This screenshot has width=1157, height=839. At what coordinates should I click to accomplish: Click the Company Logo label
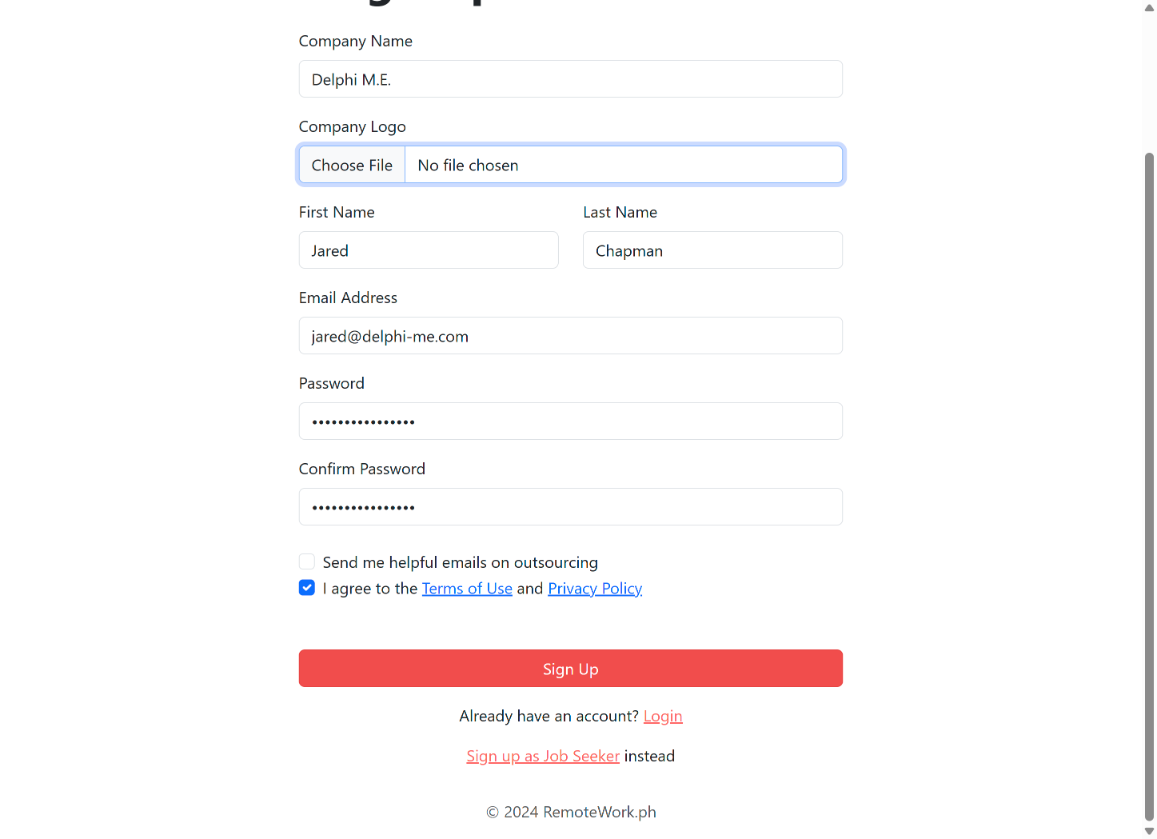tap(352, 126)
